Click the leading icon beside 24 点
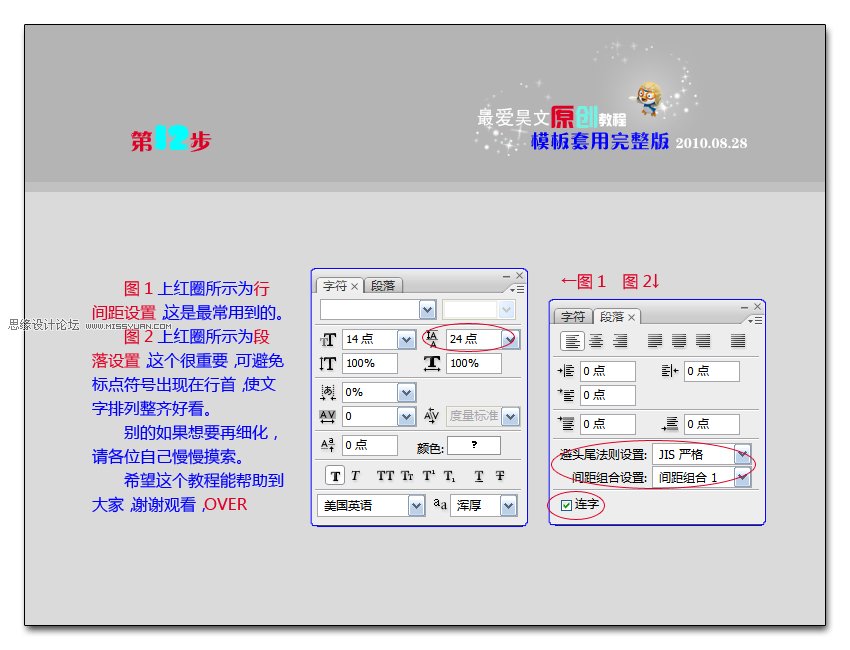The height and width of the screenshot is (650, 850). (432, 339)
